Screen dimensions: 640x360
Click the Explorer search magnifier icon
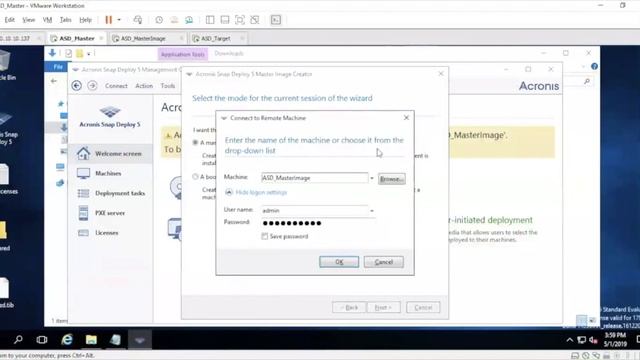587,82
